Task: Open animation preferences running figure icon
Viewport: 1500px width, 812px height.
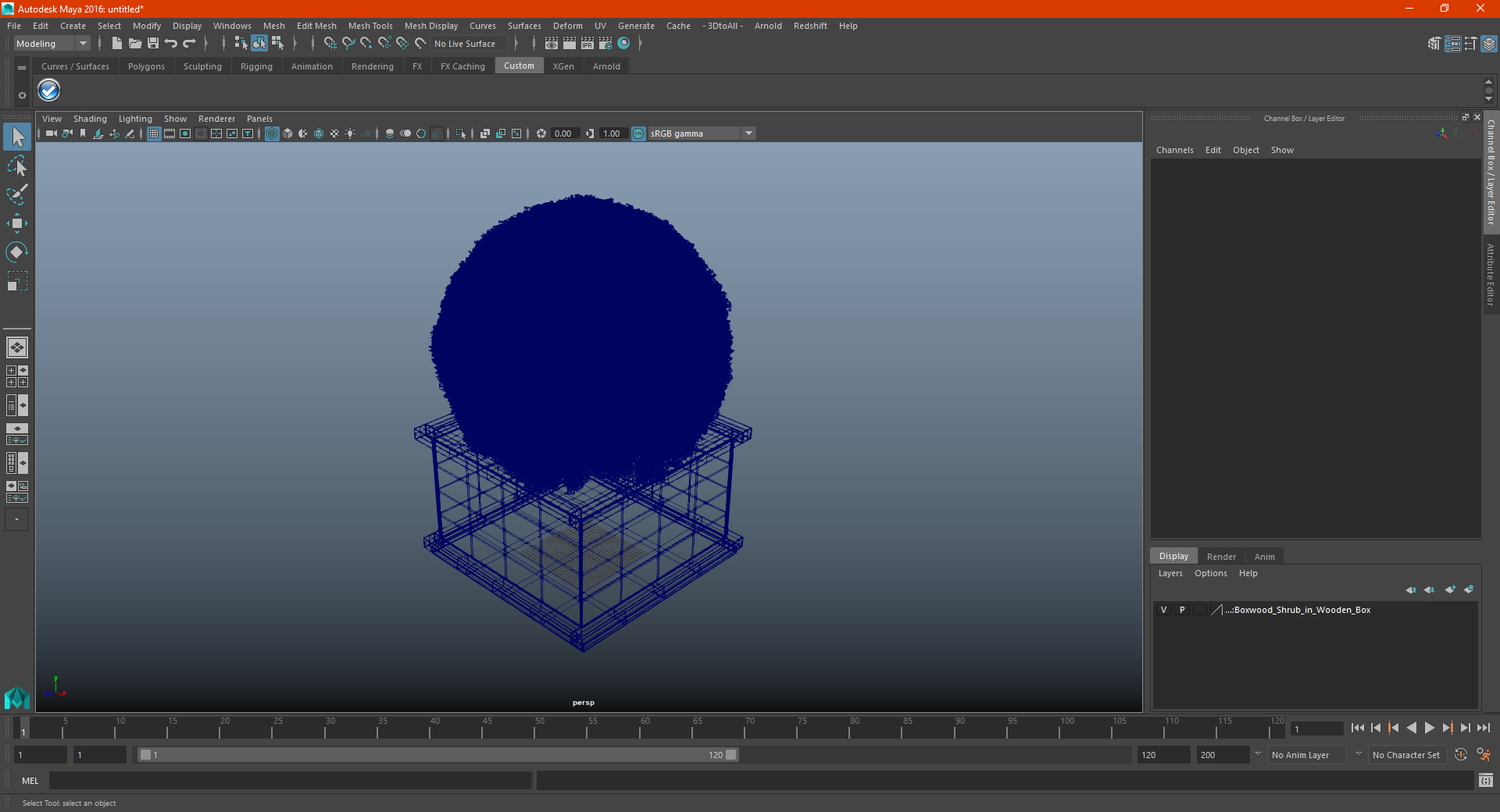Action: [1484, 755]
